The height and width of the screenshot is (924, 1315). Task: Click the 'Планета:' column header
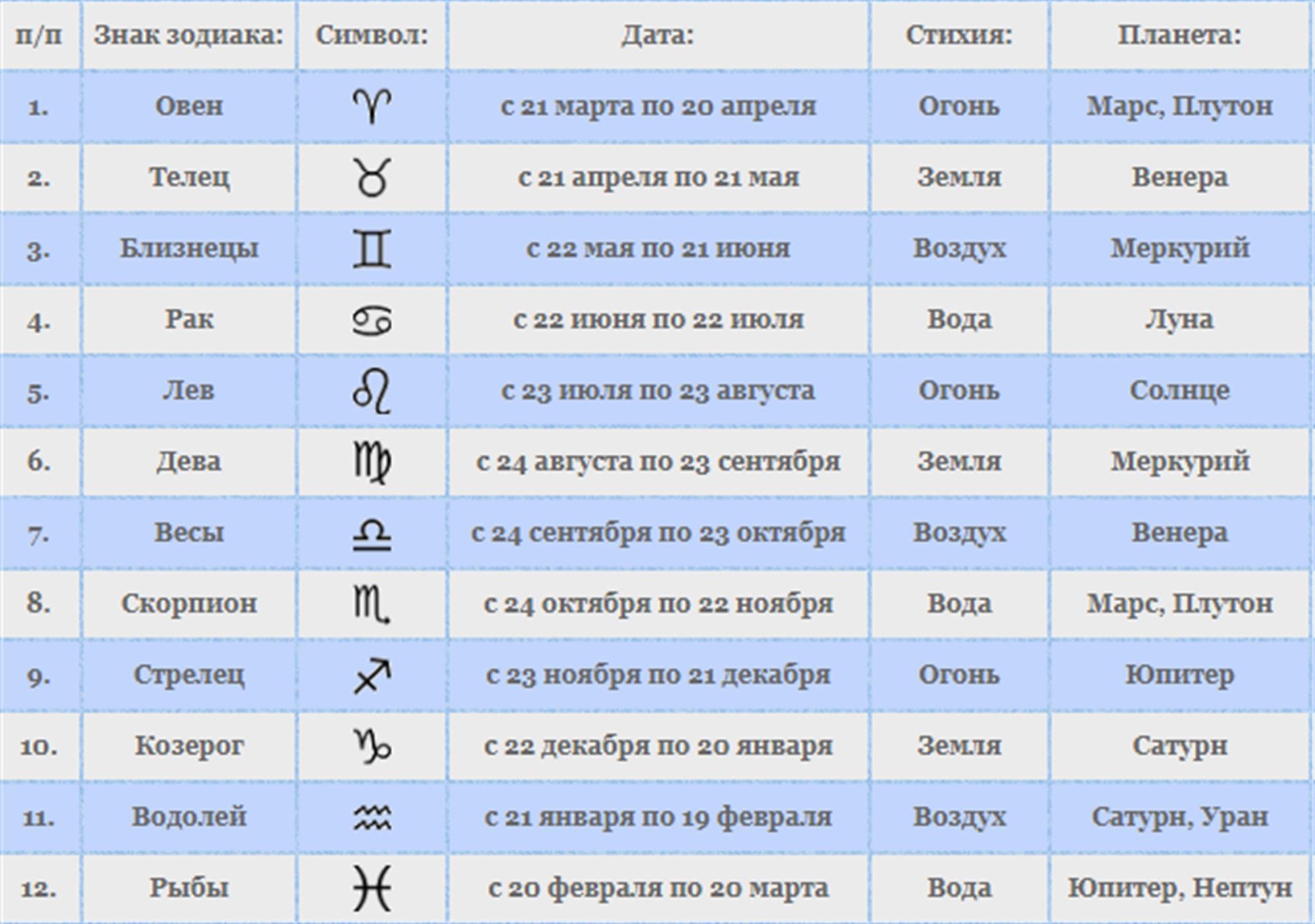tap(1180, 36)
